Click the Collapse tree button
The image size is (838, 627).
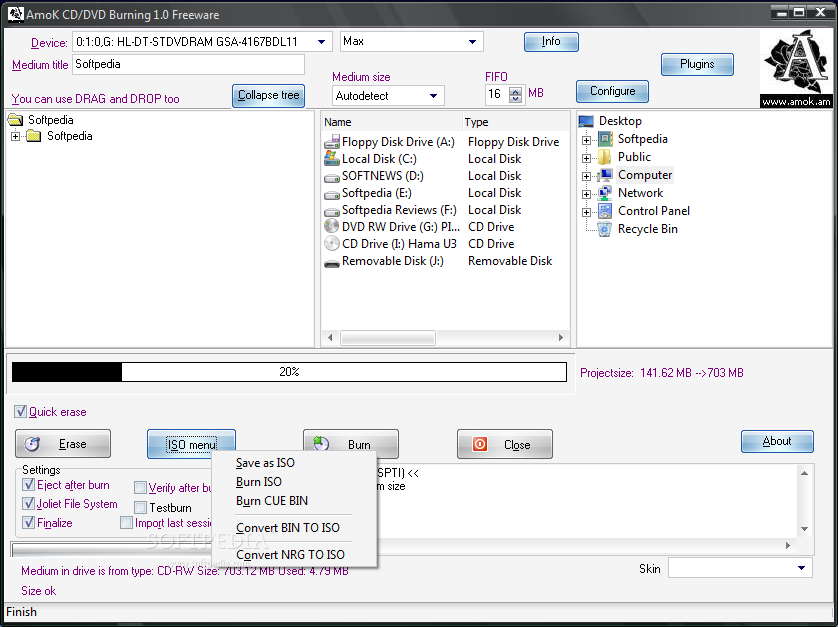click(x=268, y=96)
